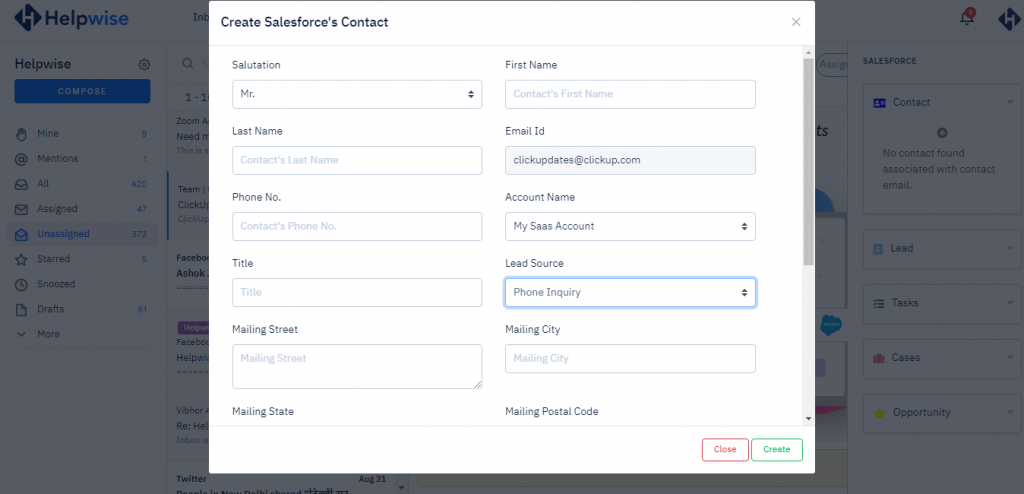1024x494 pixels.
Task: Click the Mentions at-sign icon
Action: [x=22, y=159]
